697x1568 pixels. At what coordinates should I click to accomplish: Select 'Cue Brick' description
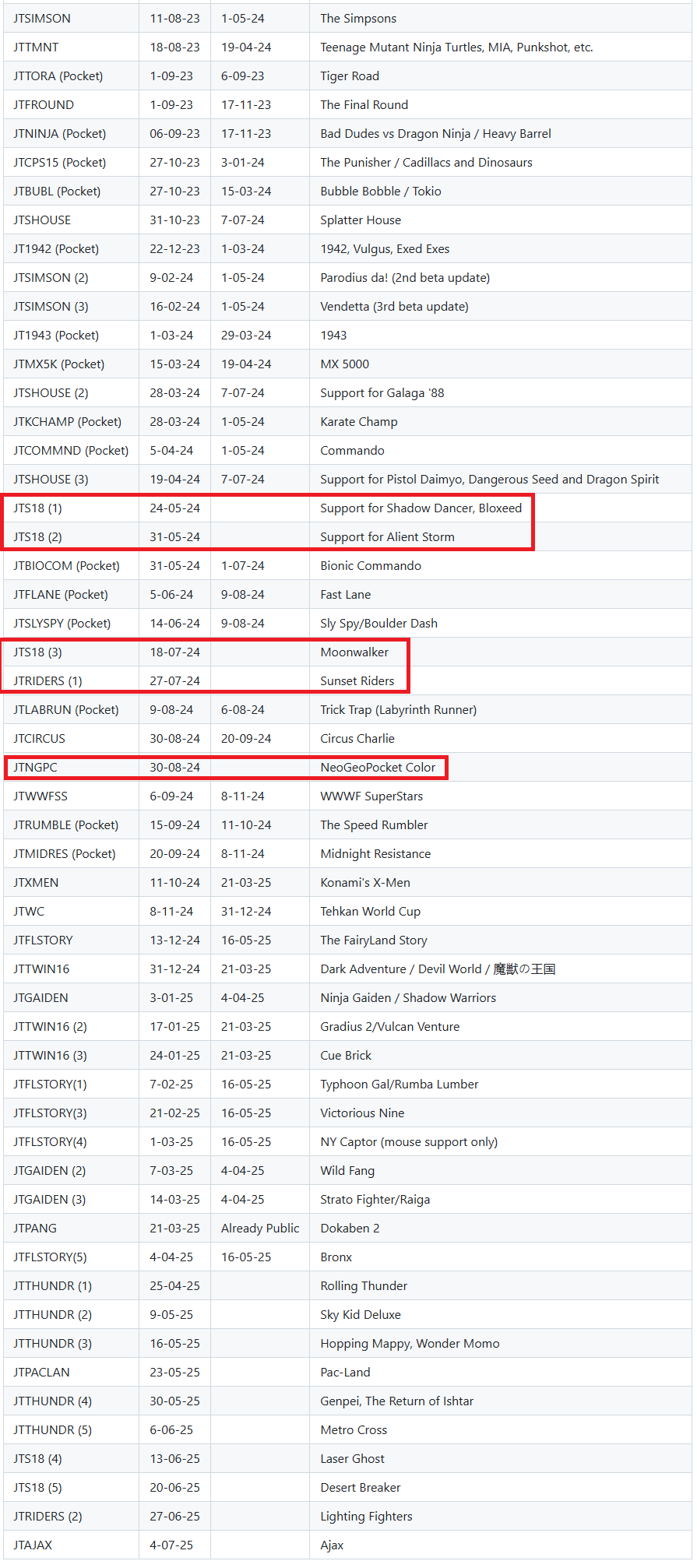(x=346, y=1056)
